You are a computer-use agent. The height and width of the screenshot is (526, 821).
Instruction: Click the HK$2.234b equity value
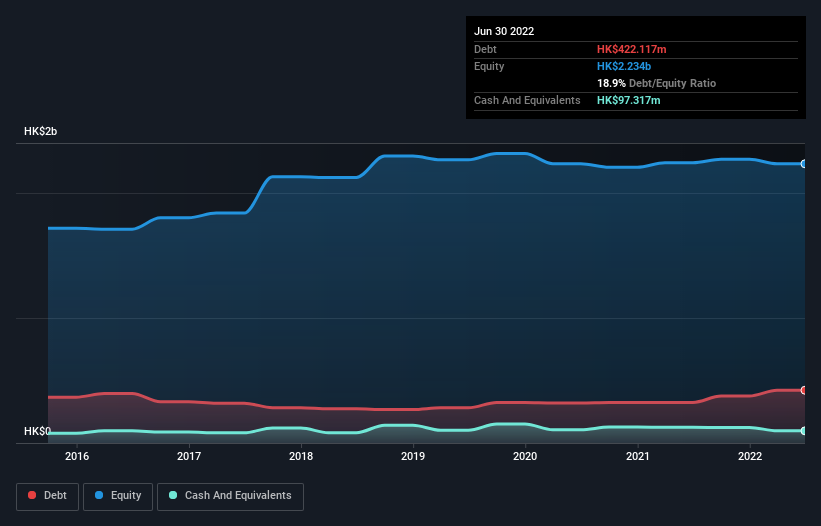click(x=624, y=66)
